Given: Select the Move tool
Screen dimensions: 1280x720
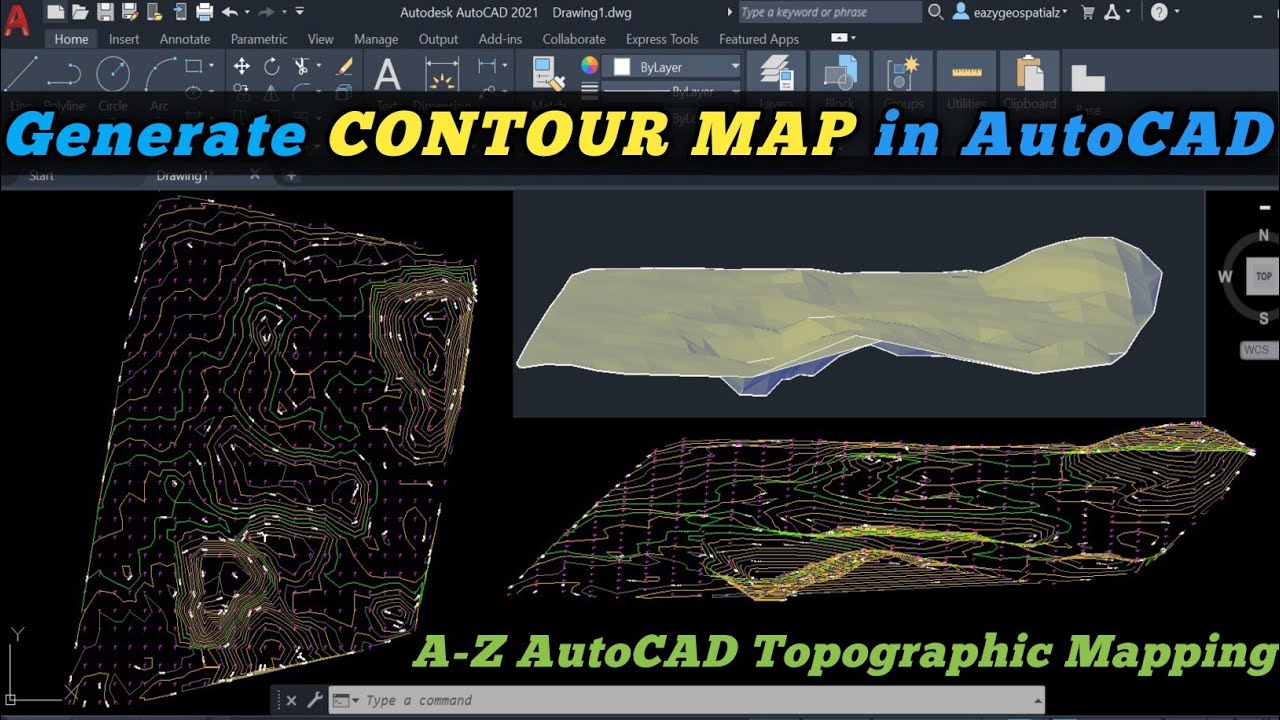Looking at the screenshot, I should (241, 66).
